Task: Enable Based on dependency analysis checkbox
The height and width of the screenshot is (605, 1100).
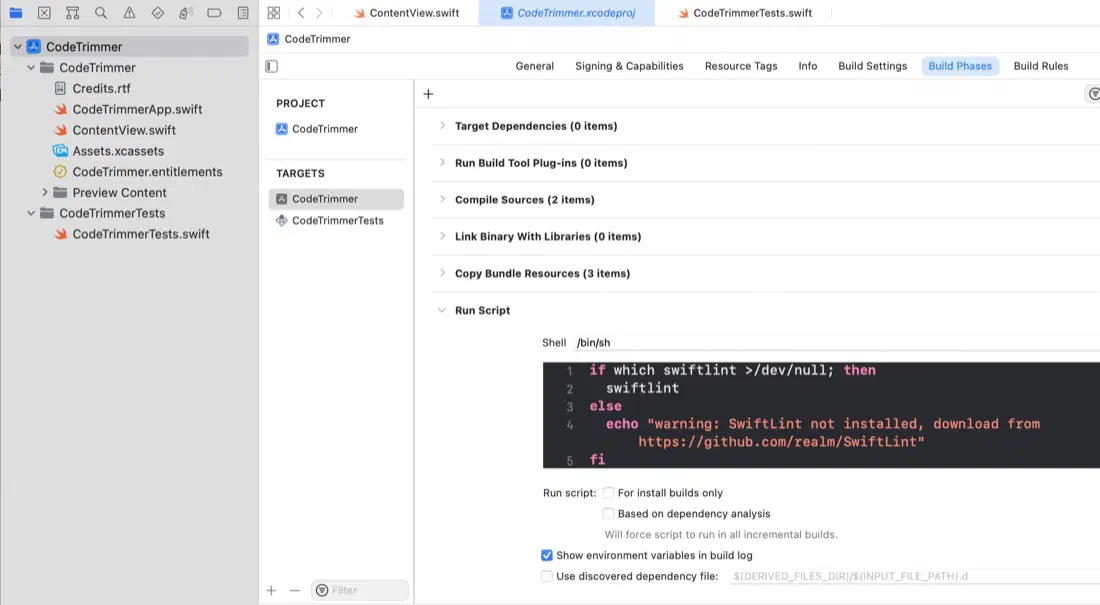Action: pos(608,514)
